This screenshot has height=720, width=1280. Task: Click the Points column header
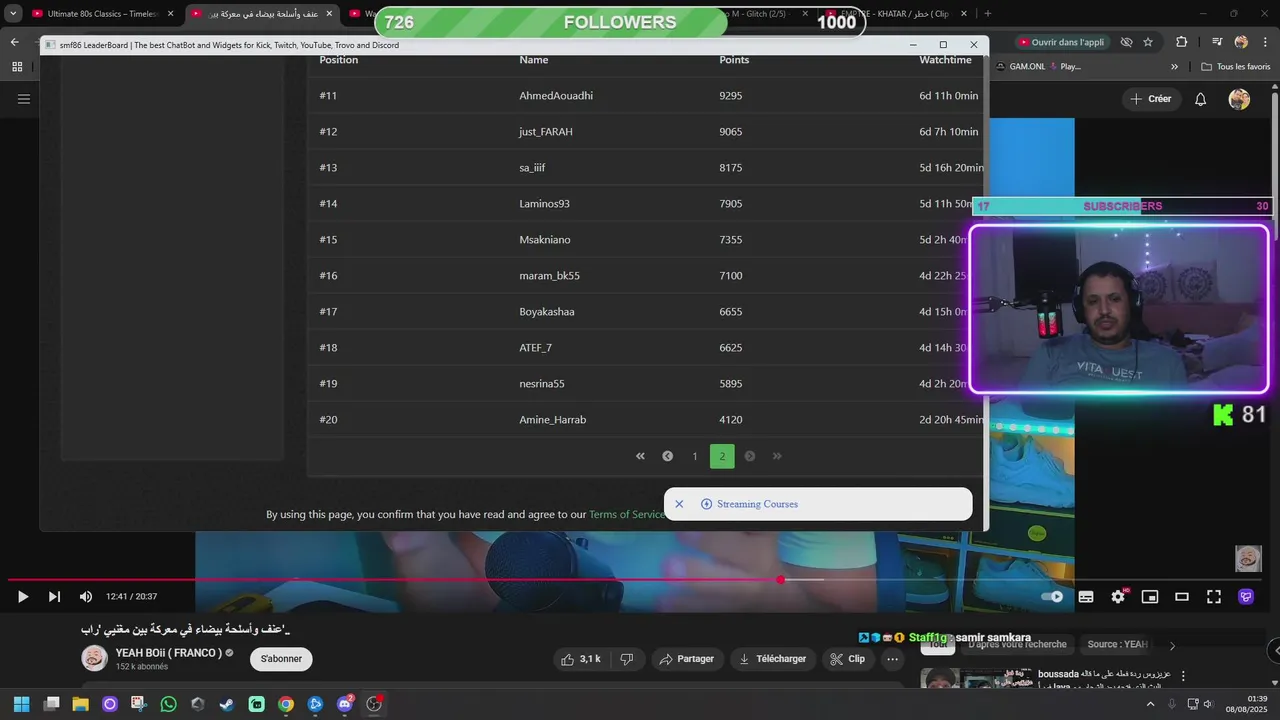(734, 60)
